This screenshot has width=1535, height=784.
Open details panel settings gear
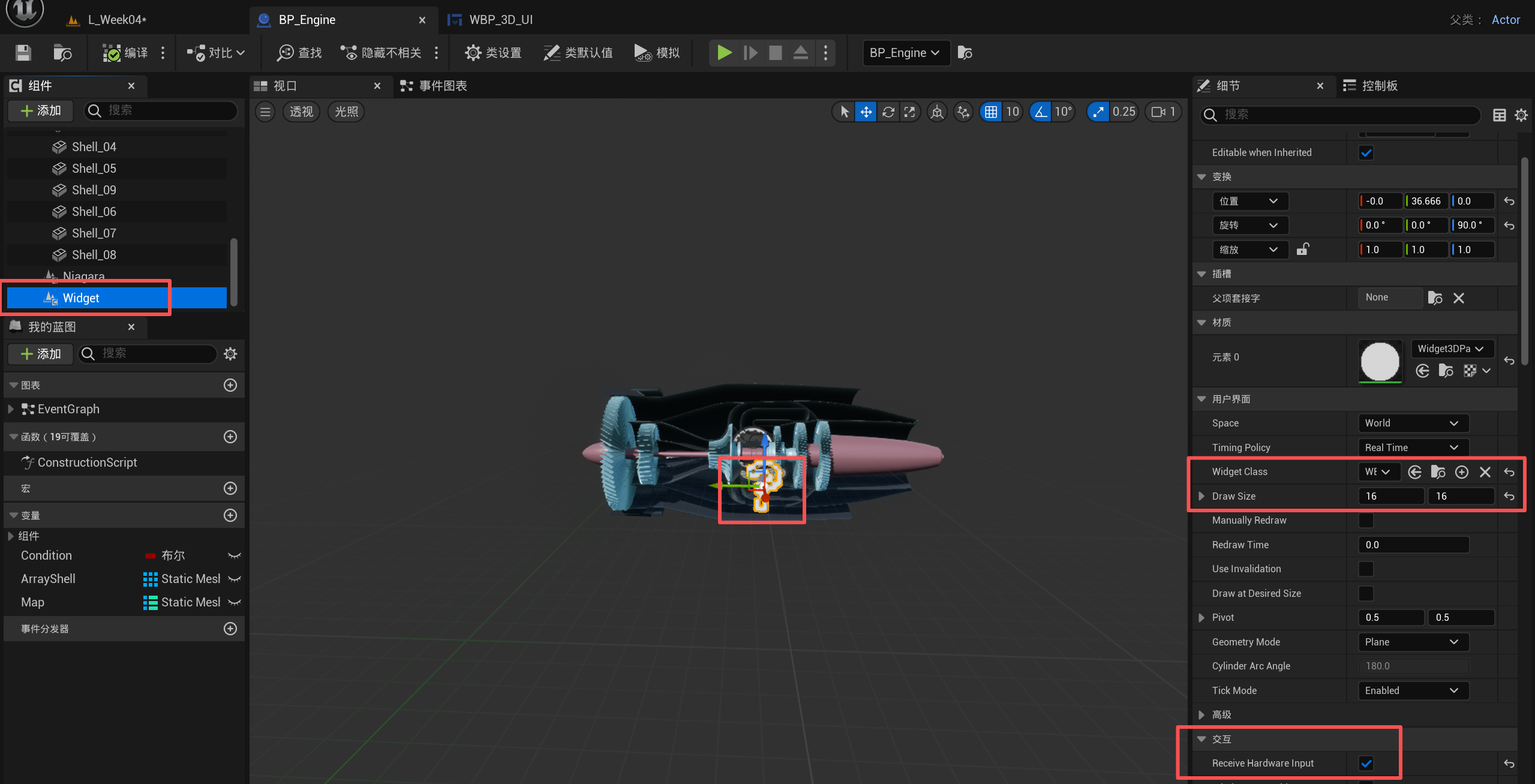click(x=1521, y=115)
